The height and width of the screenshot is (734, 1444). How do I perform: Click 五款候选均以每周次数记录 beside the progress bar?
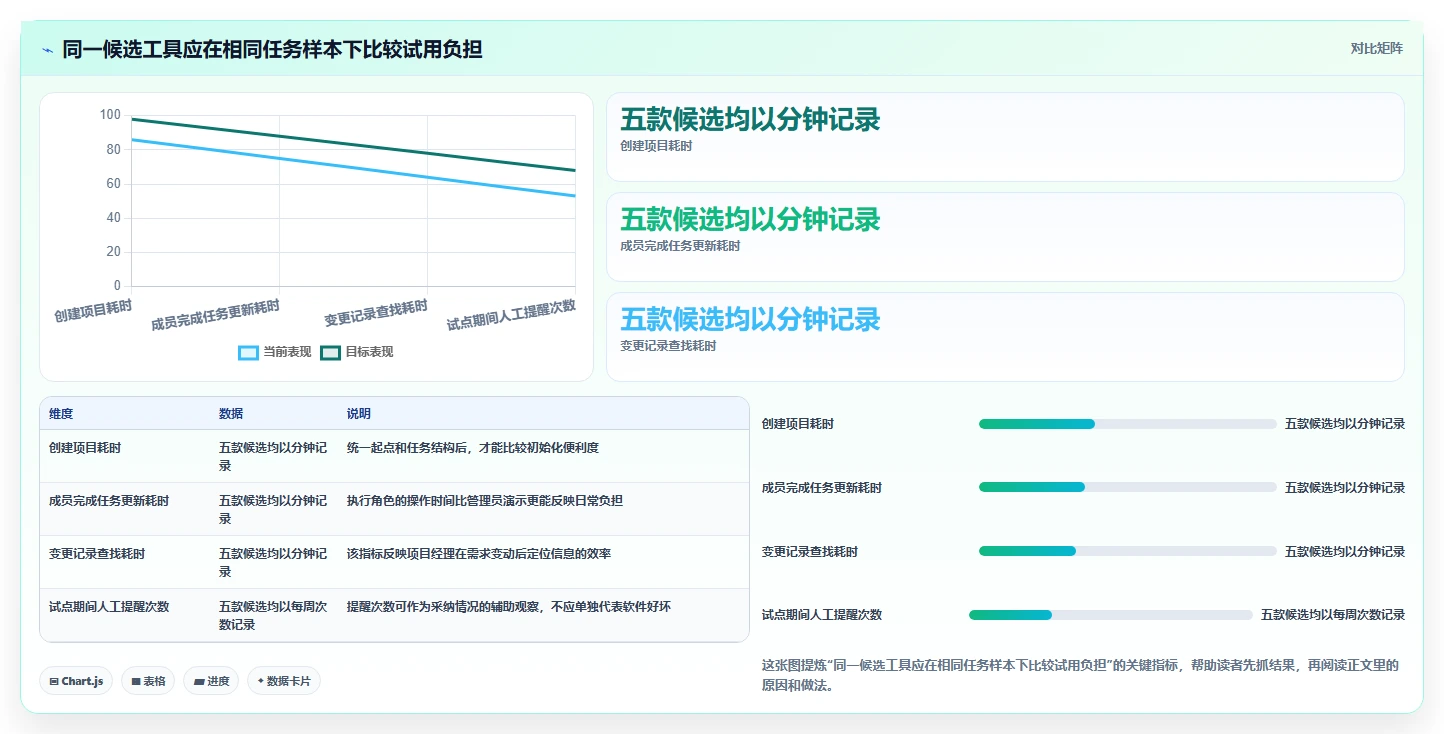coord(1333,615)
